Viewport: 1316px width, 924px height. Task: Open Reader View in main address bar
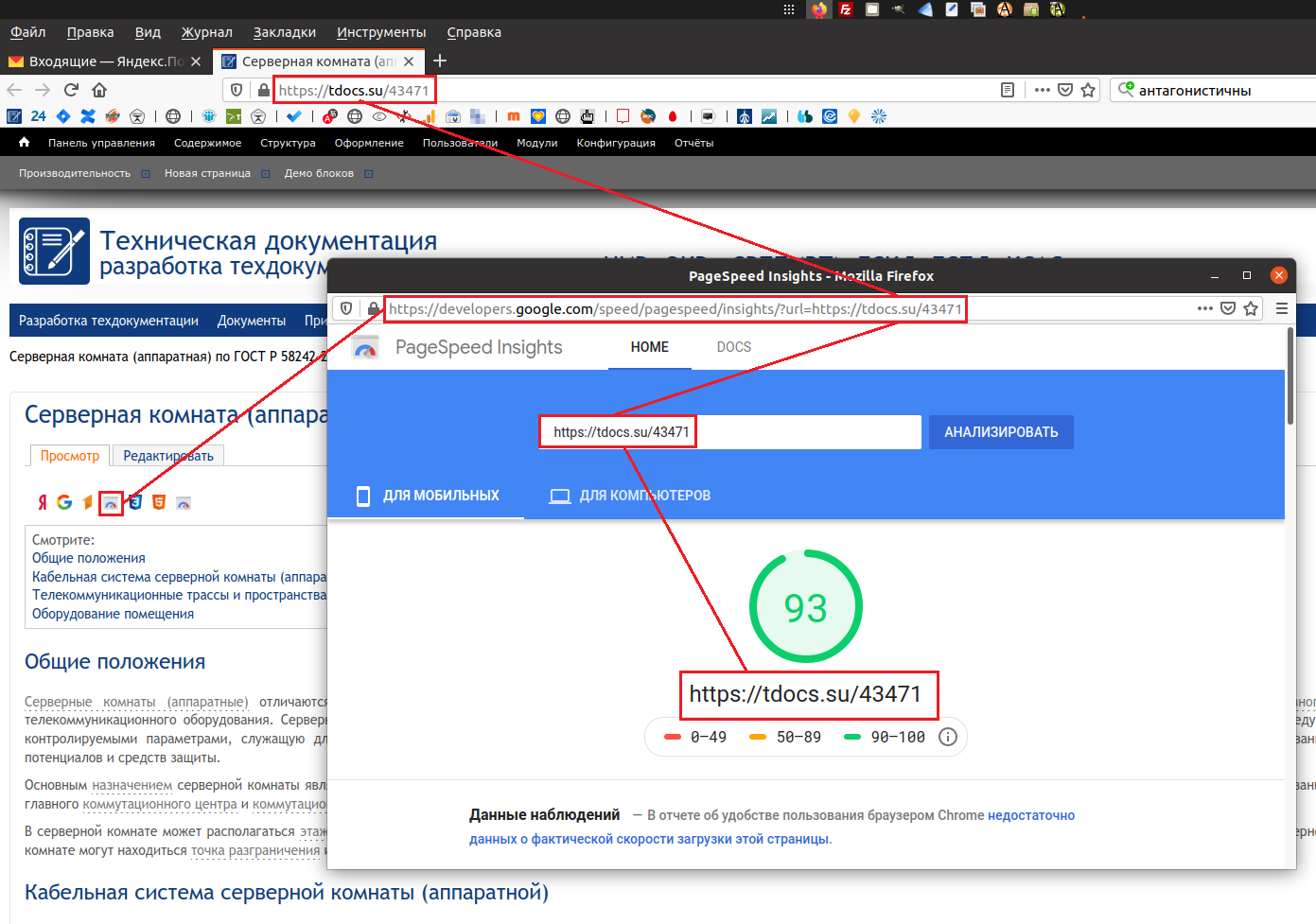[1008, 90]
